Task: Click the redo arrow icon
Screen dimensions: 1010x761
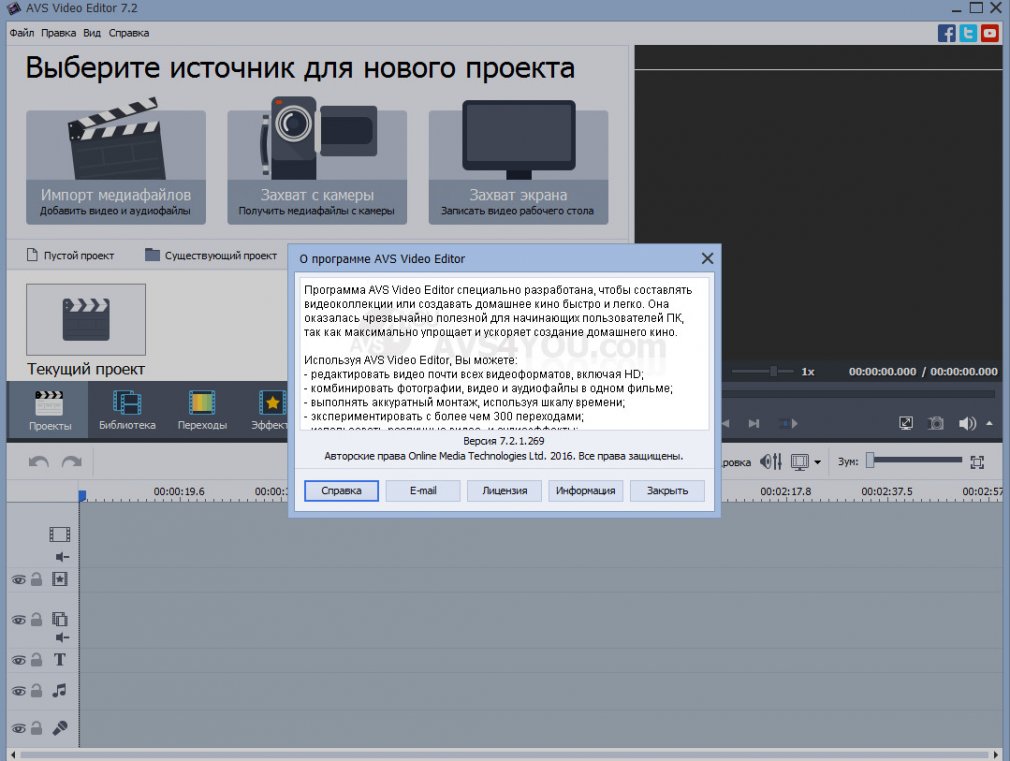Action: coord(71,462)
